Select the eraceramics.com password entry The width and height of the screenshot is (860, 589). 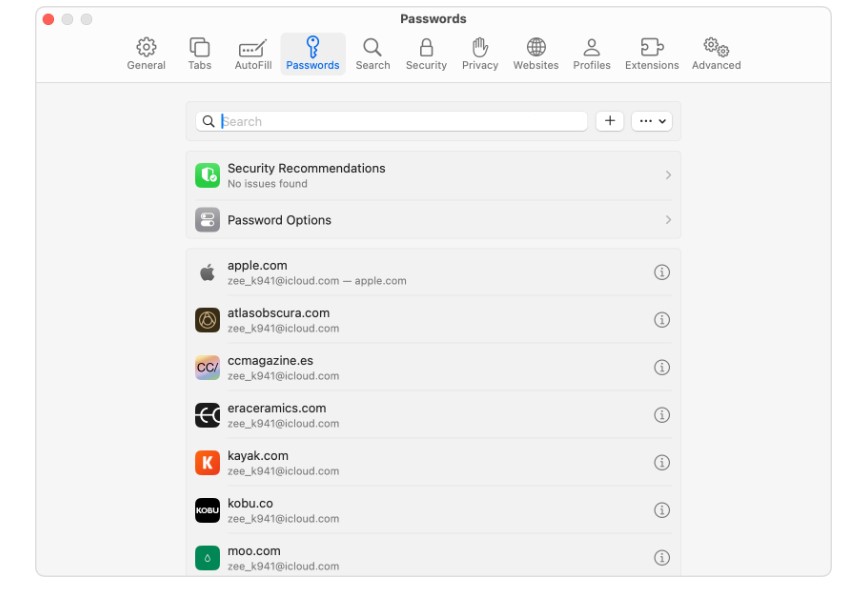point(400,415)
